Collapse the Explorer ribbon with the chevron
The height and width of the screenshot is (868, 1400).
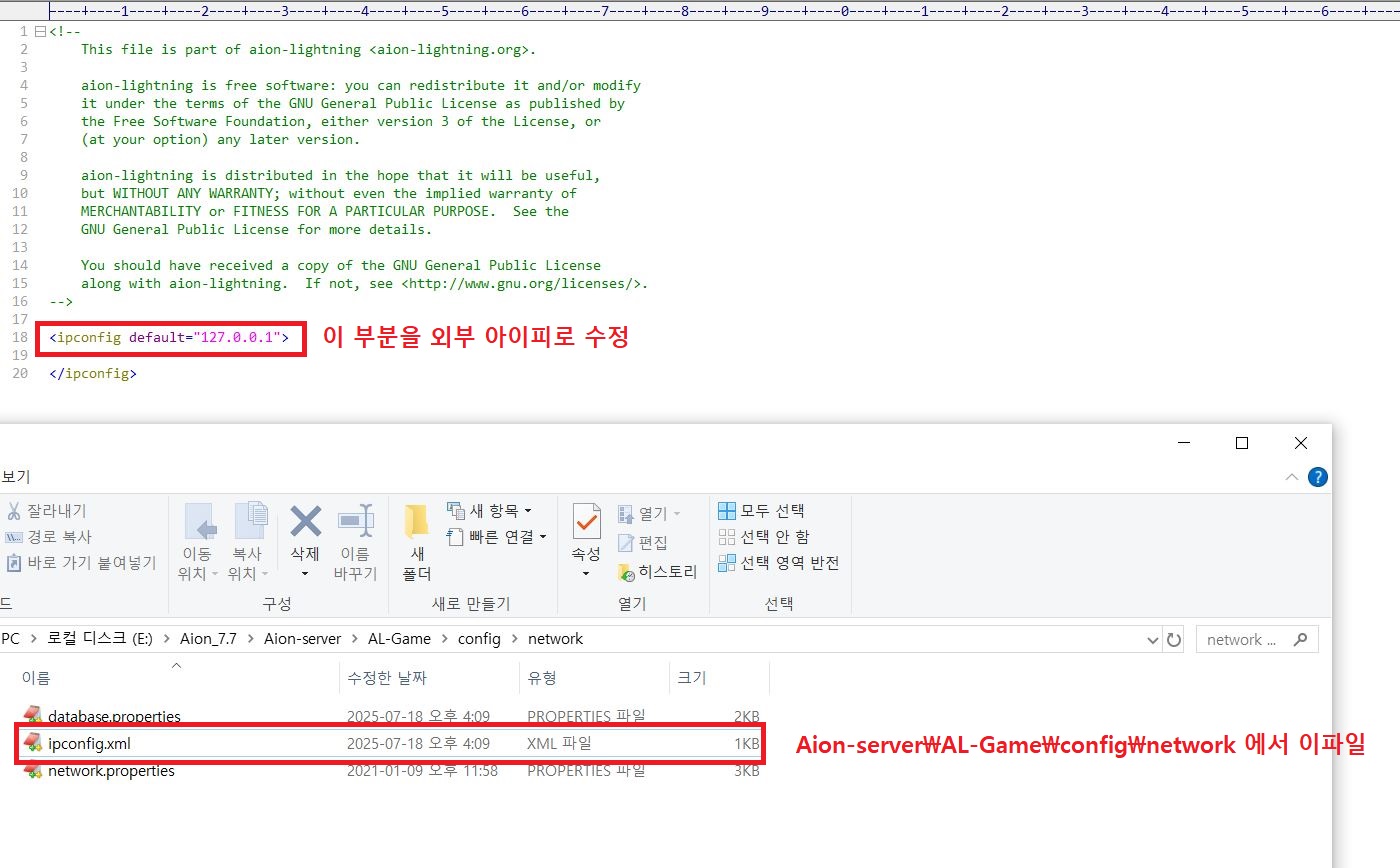coord(1292,477)
